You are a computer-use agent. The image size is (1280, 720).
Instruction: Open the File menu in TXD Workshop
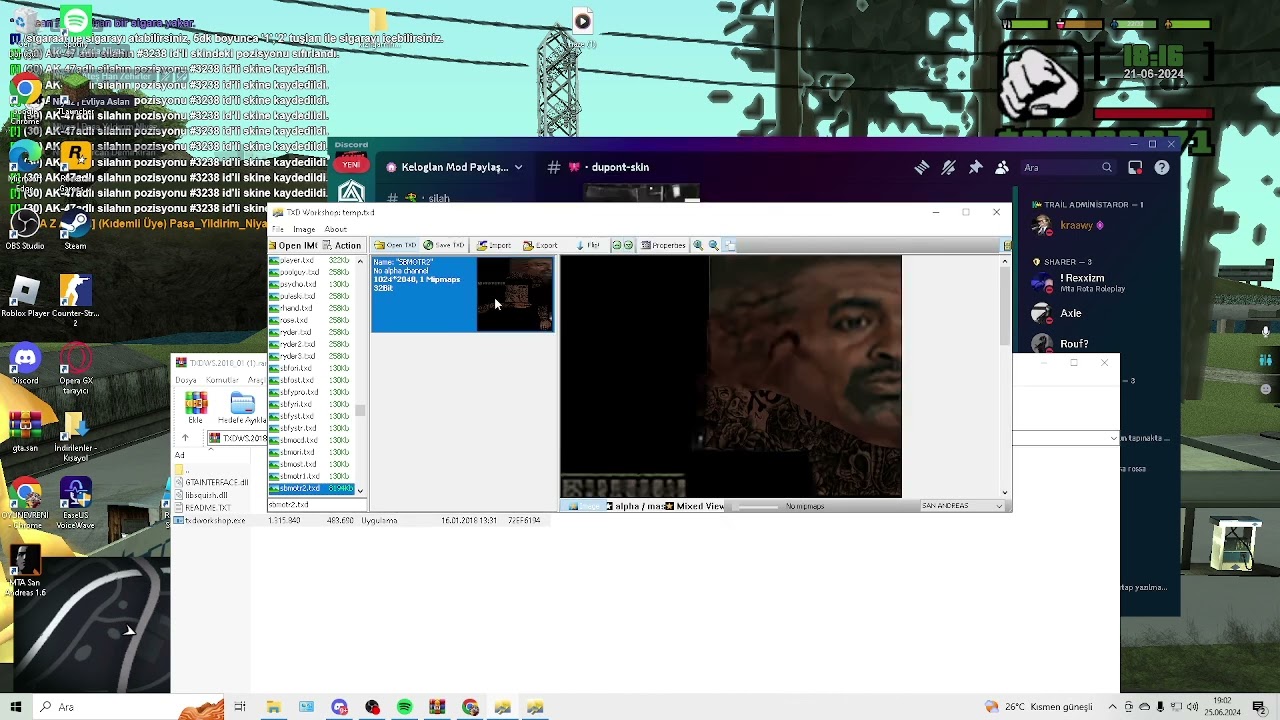[278, 229]
